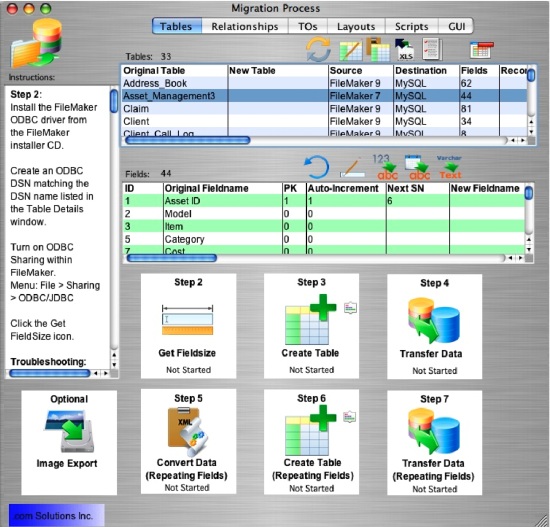Viewport: 550px width, 527px height.
Task: Click the .com Solutions Inc. link
Action: pyautogui.click(x=56, y=516)
